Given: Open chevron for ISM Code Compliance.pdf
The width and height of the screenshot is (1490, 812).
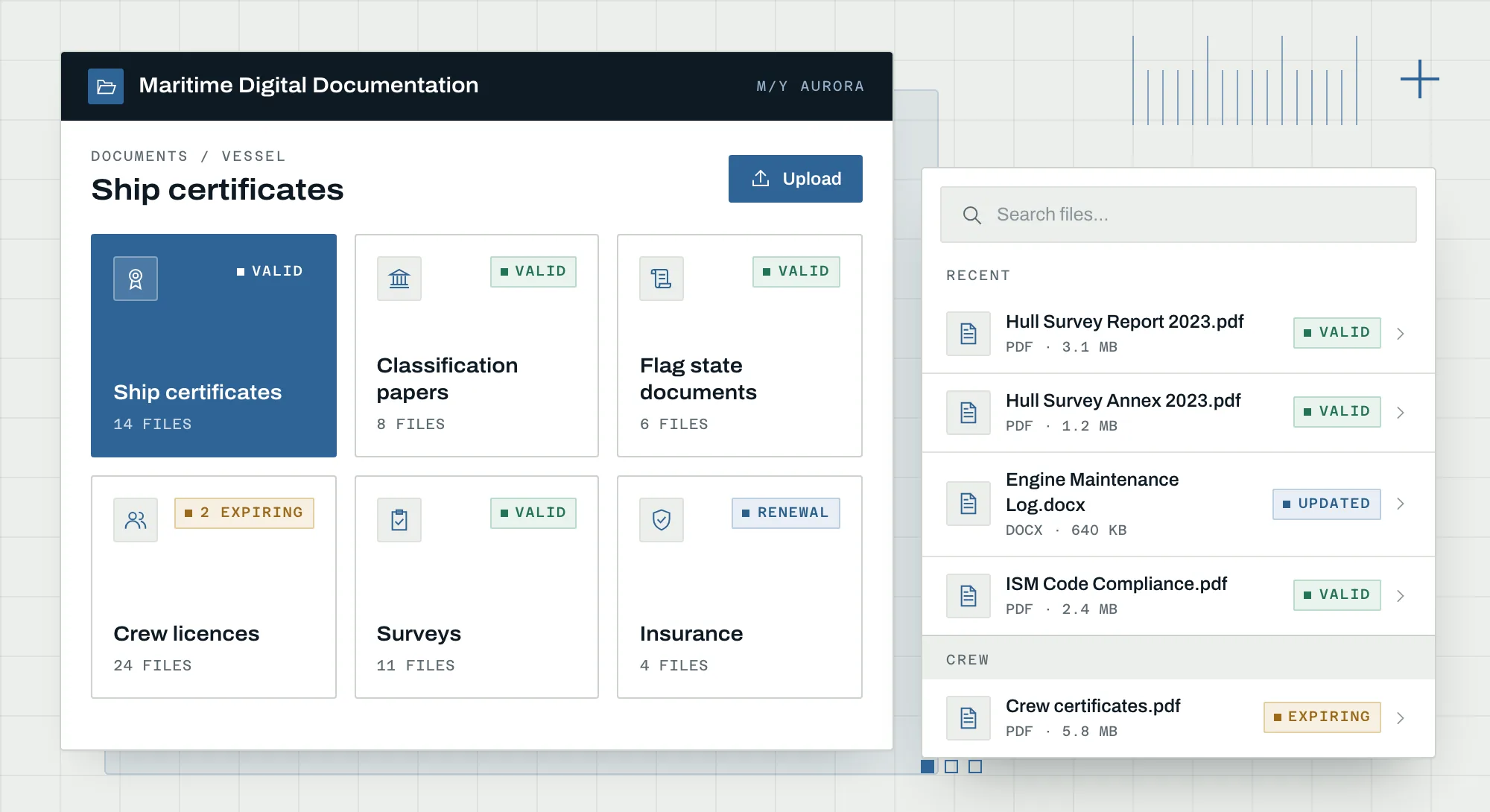Looking at the screenshot, I should point(1401,596).
